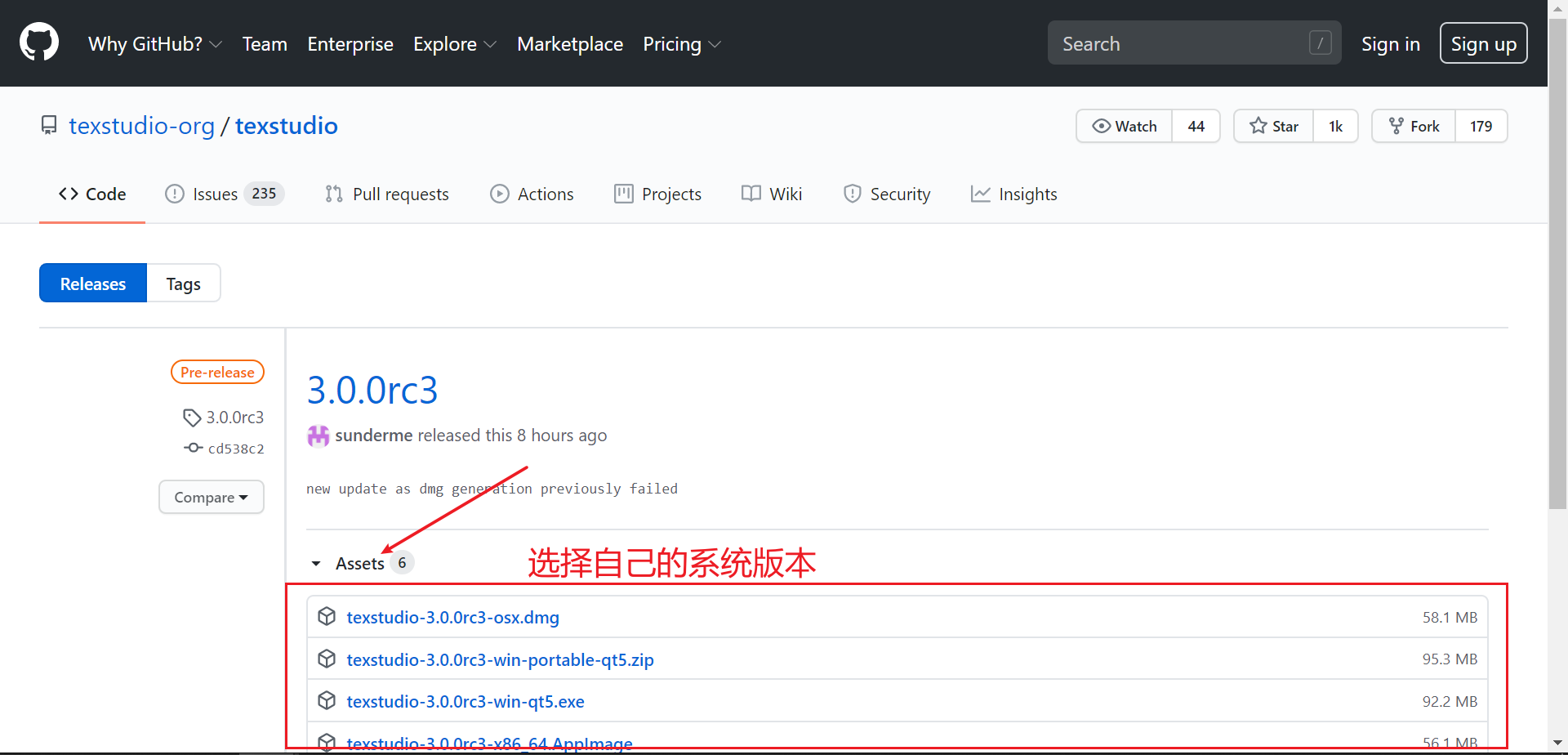Open the texstudio repository link

click(x=287, y=126)
